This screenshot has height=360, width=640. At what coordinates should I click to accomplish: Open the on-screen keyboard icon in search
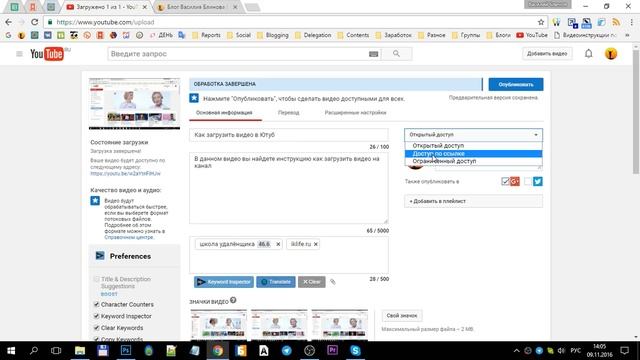pyautogui.click(x=373, y=54)
